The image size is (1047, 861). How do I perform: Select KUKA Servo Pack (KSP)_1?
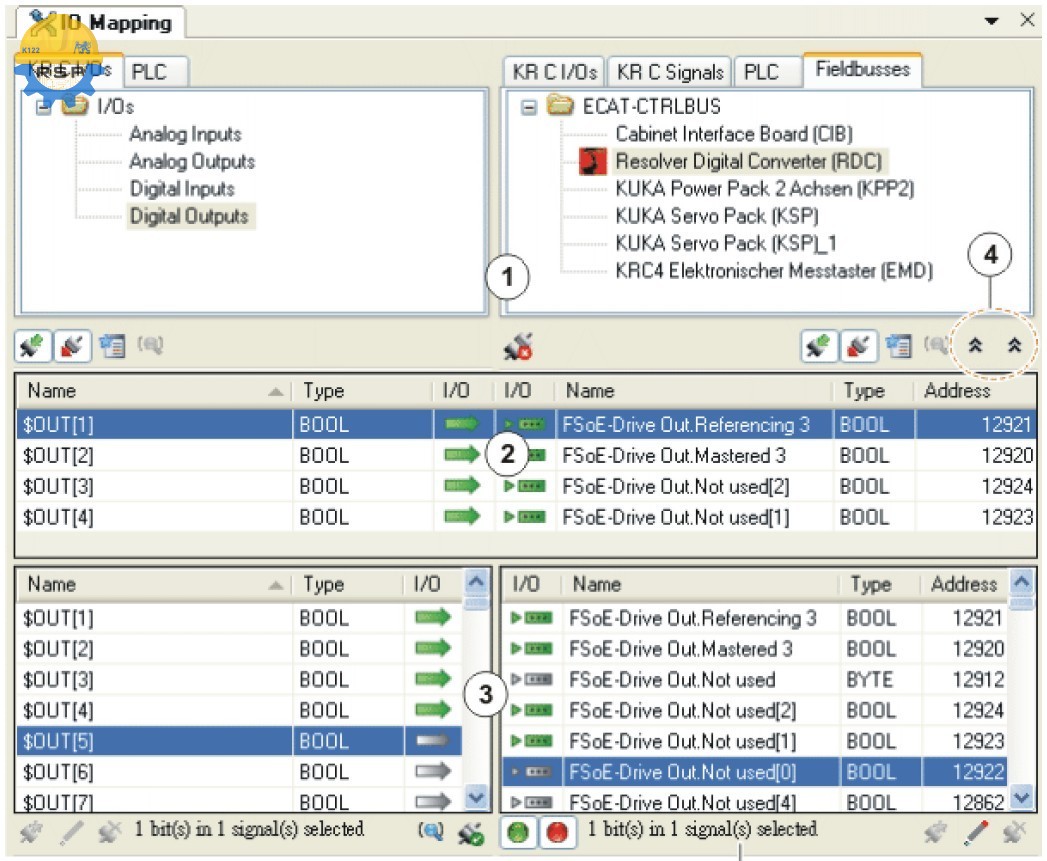726,244
